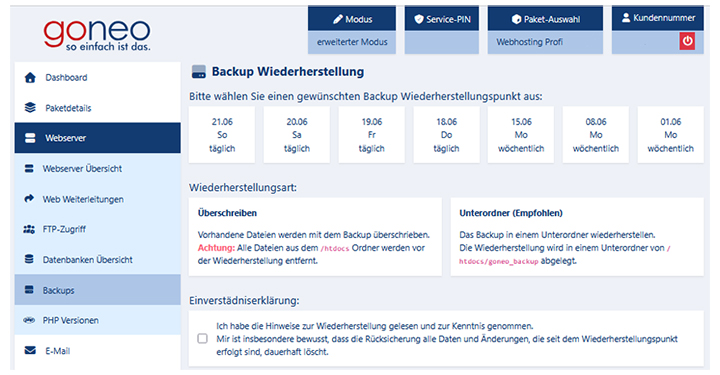720x375 pixels.
Task: Select the 08.06 Mo wöchentlich backup point
Action: [x=596, y=135]
